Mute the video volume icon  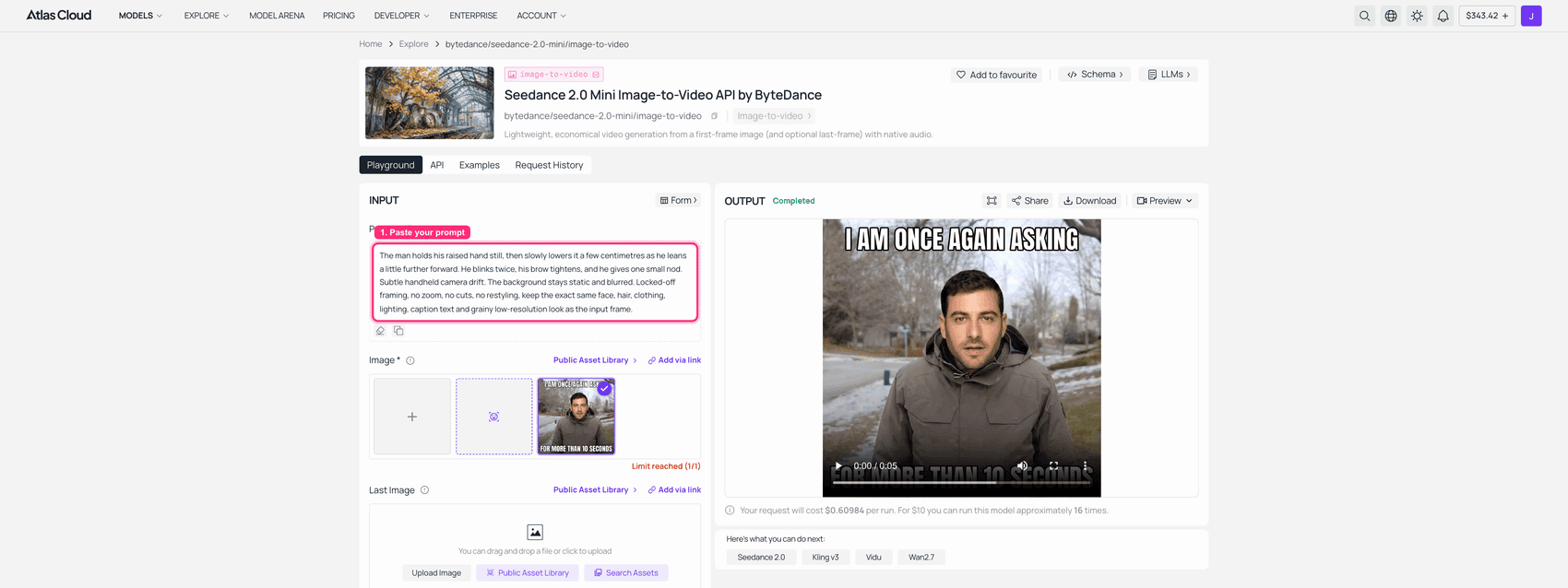tap(1022, 466)
